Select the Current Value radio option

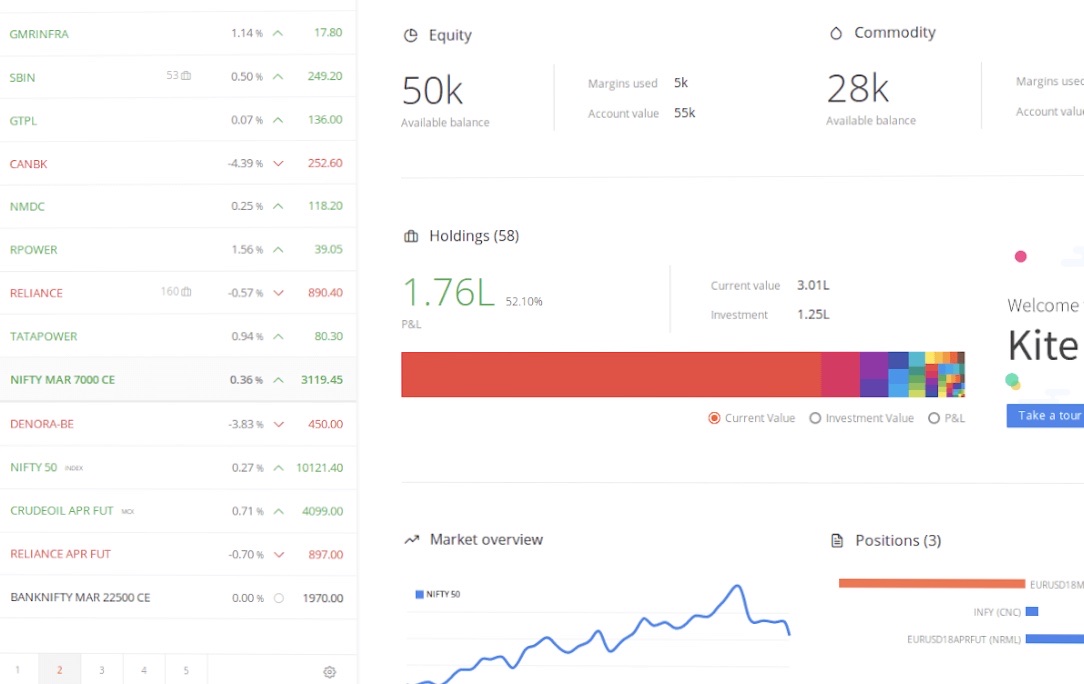tap(714, 418)
